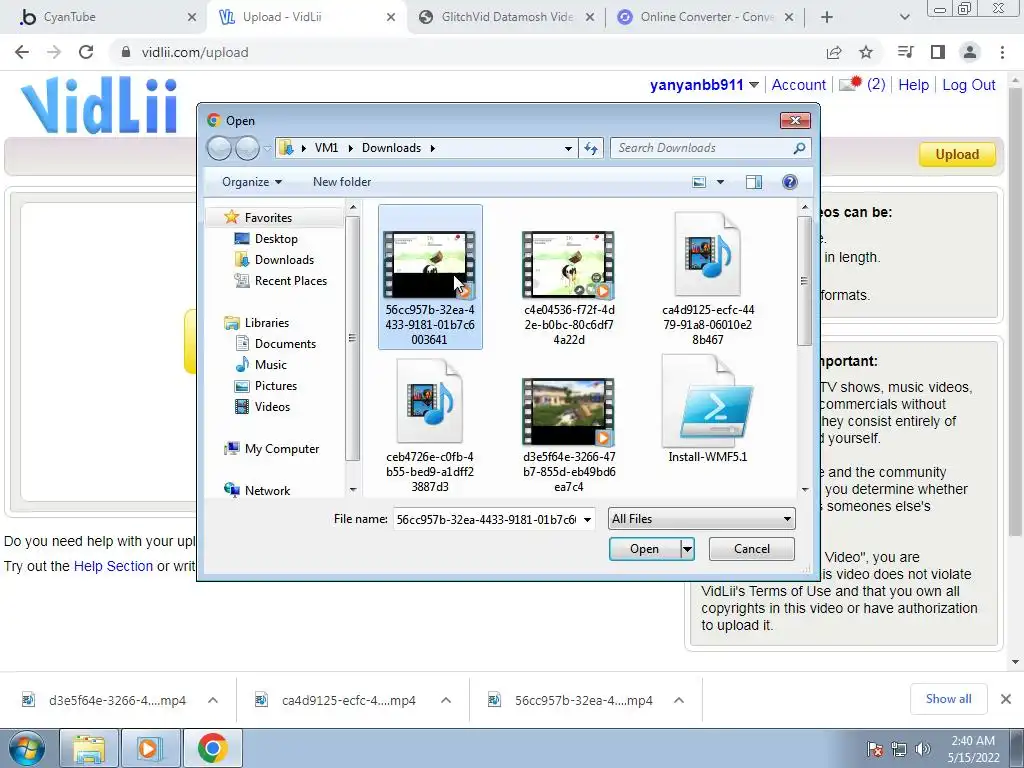1024x768 pixels.
Task: Click the Downloads breadcrumb segment
Action: click(391, 148)
